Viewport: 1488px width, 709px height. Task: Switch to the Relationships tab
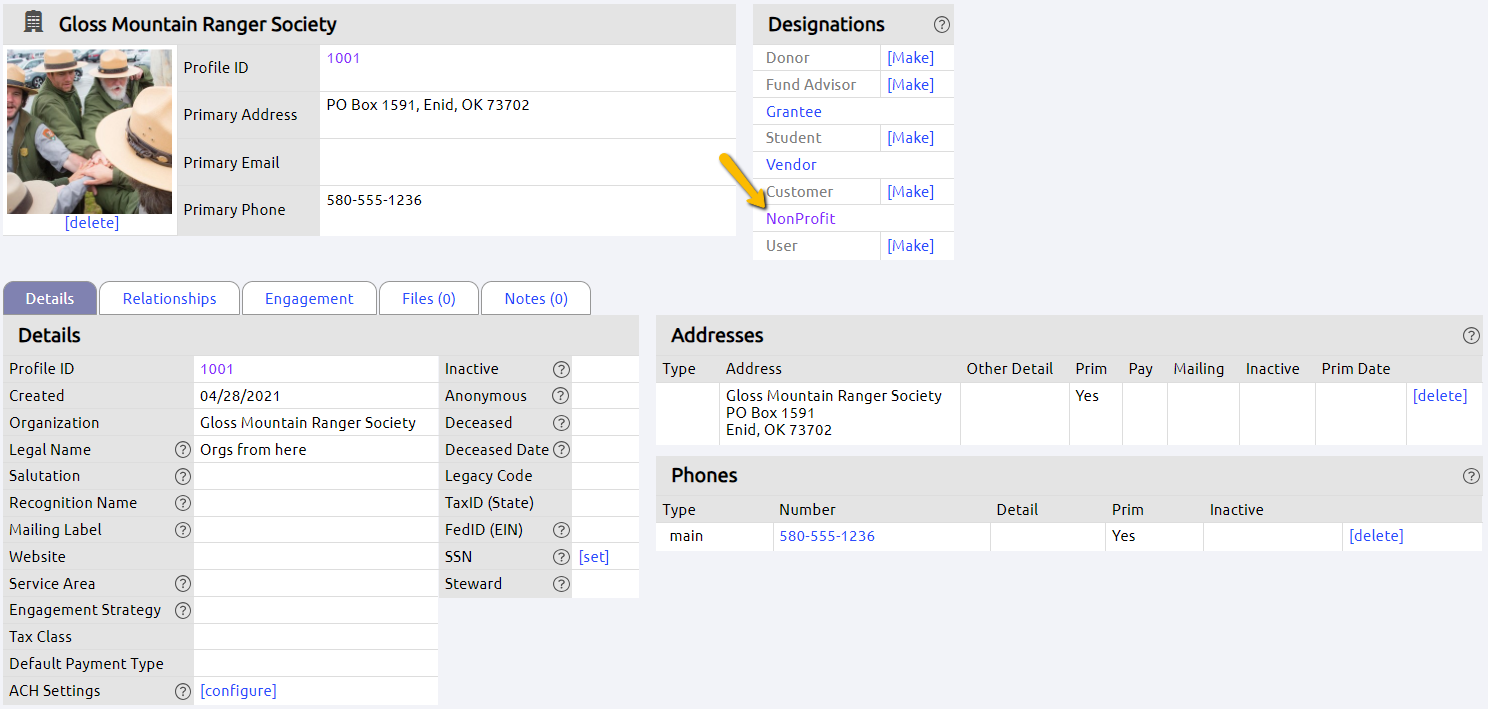pyautogui.click(x=168, y=298)
